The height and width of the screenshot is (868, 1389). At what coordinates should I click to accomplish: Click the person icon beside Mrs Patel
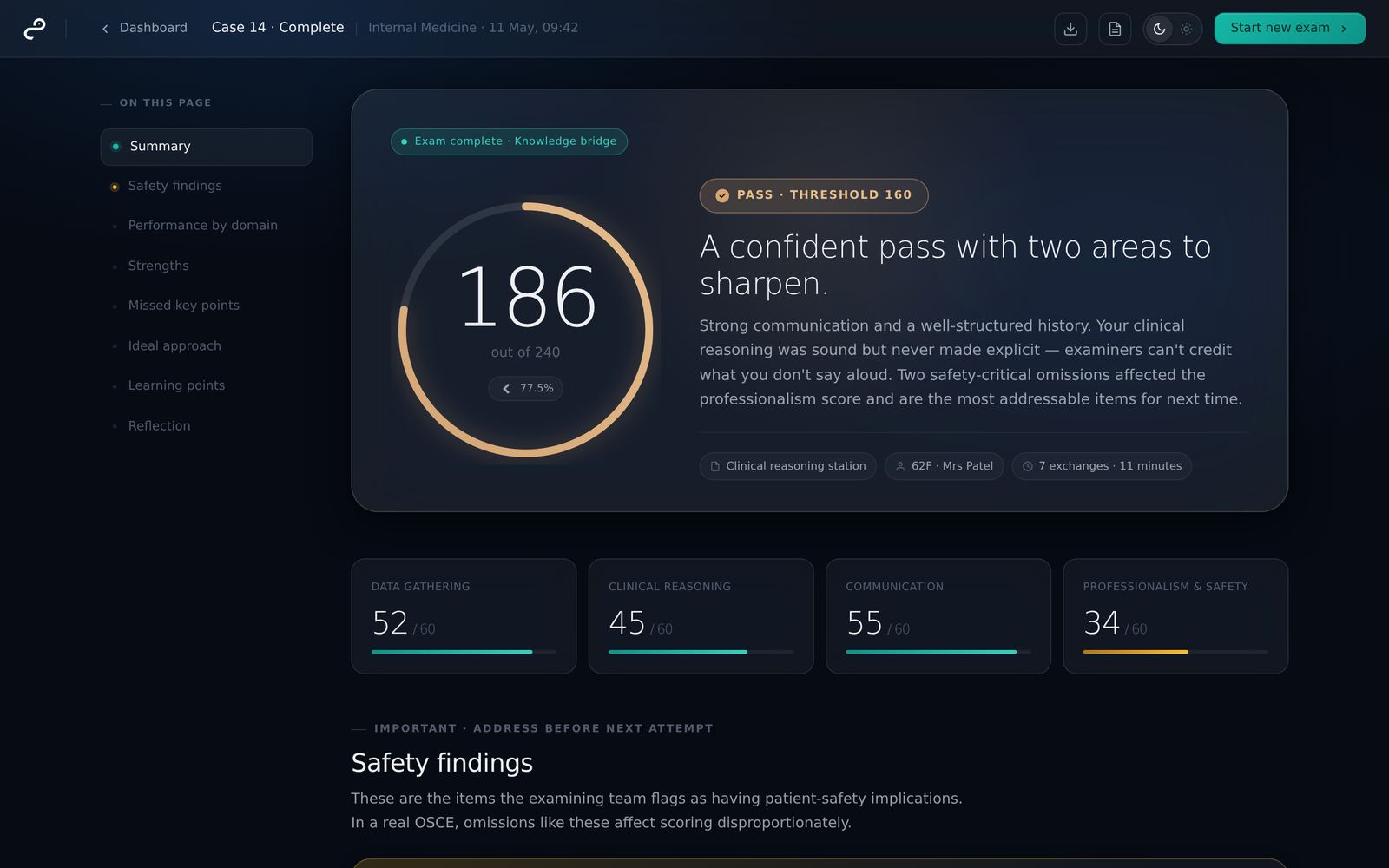click(900, 466)
